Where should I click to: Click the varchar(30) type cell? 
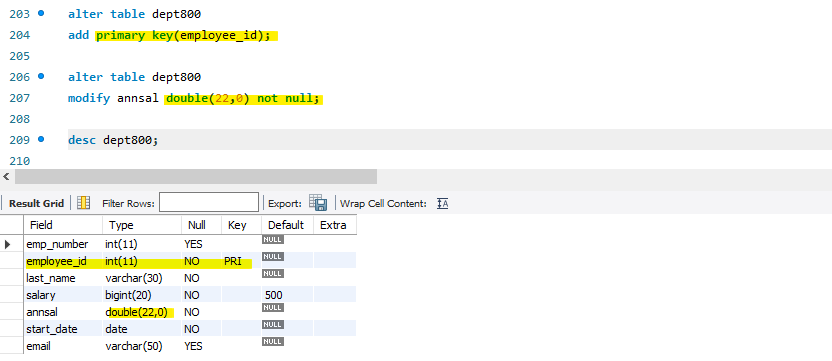coord(142,278)
